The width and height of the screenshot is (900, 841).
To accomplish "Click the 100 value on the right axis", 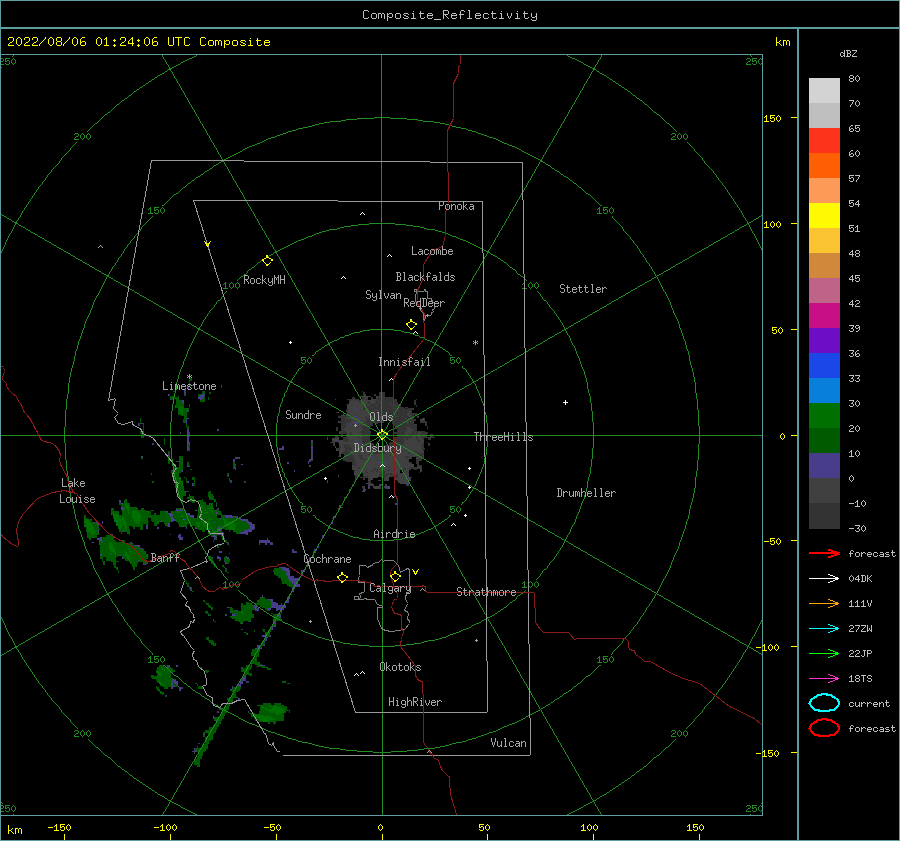I will click(773, 224).
